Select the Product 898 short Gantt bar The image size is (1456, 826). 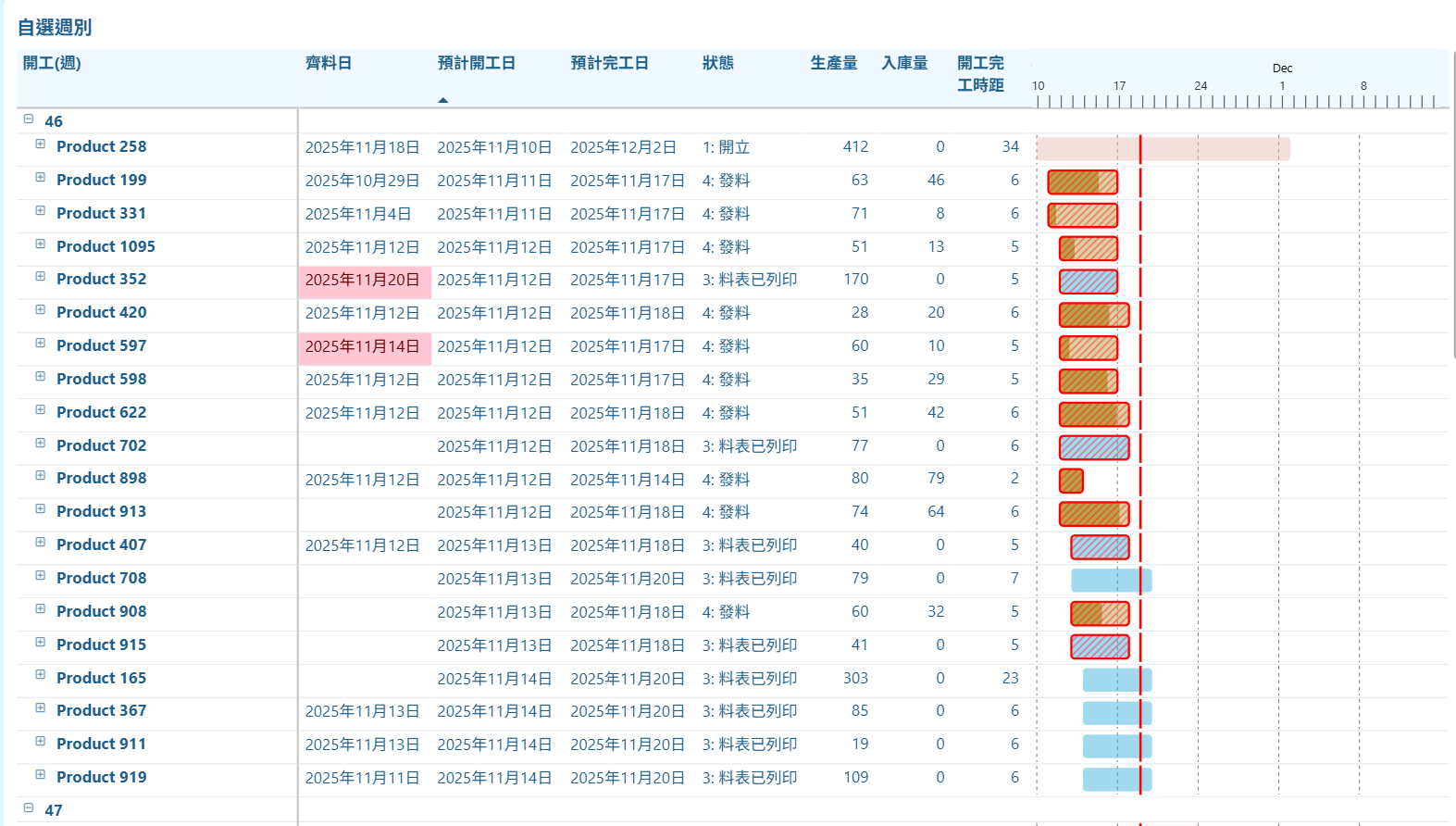pos(1071,481)
